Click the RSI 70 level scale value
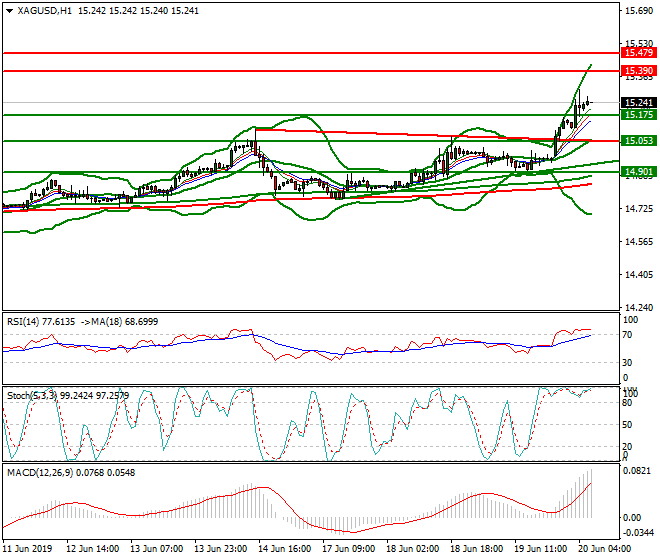 pyautogui.click(x=627, y=335)
